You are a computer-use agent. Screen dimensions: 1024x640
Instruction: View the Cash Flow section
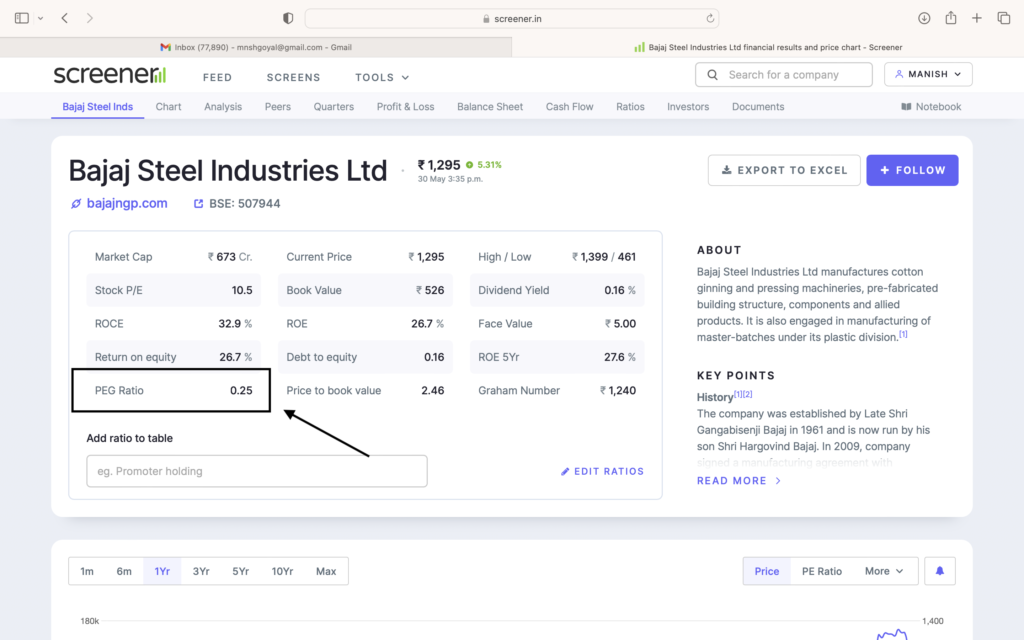[x=569, y=106]
